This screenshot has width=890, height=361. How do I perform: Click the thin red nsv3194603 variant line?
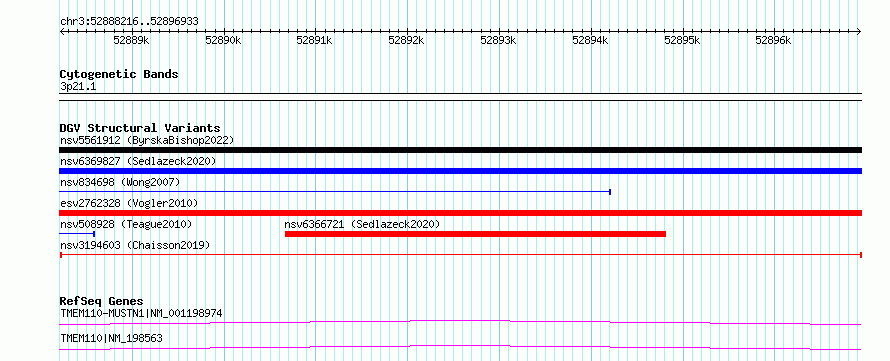(460, 255)
